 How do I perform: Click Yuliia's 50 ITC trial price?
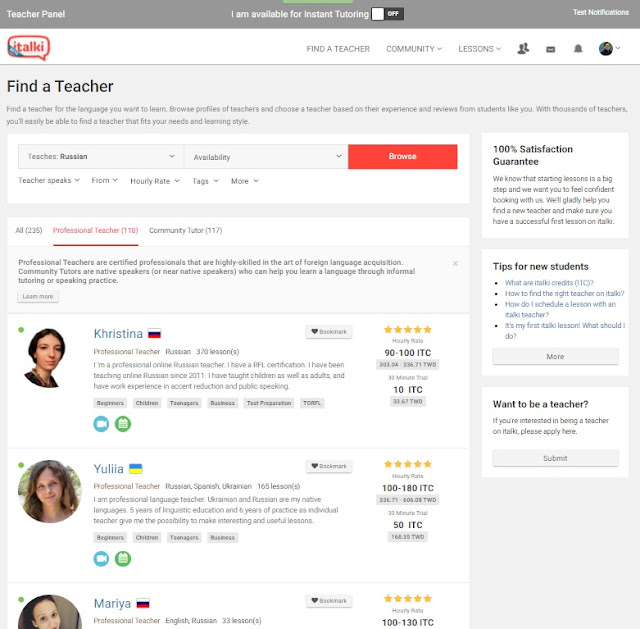click(x=407, y=525)
